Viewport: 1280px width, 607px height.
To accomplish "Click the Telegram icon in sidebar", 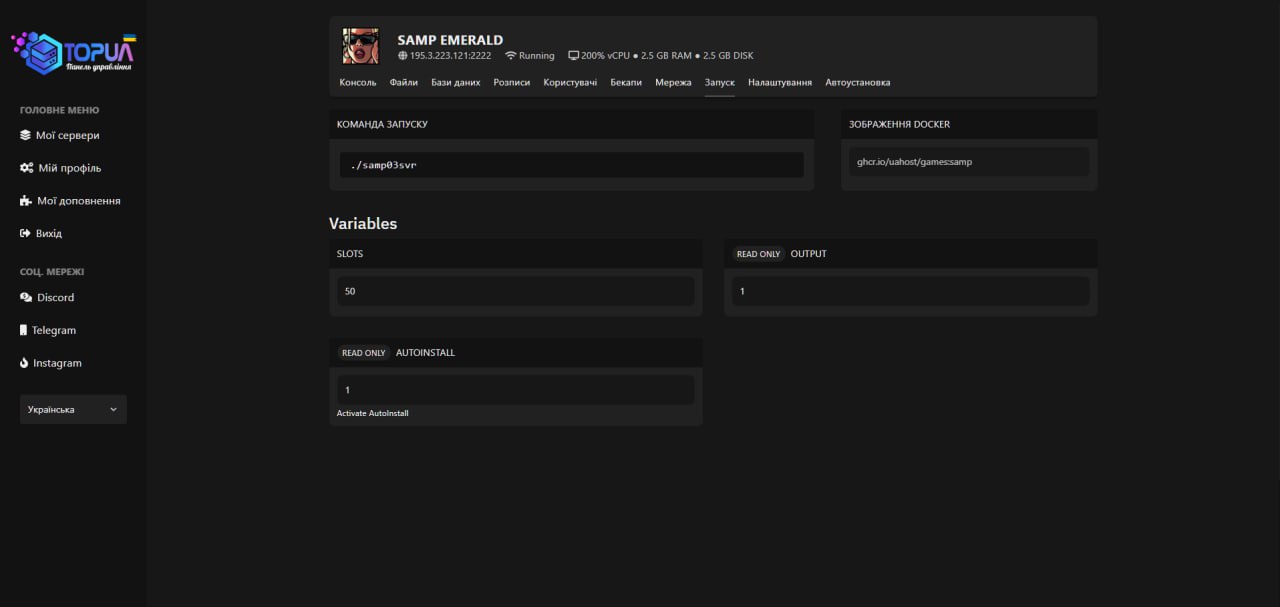I will pos(24,330).
